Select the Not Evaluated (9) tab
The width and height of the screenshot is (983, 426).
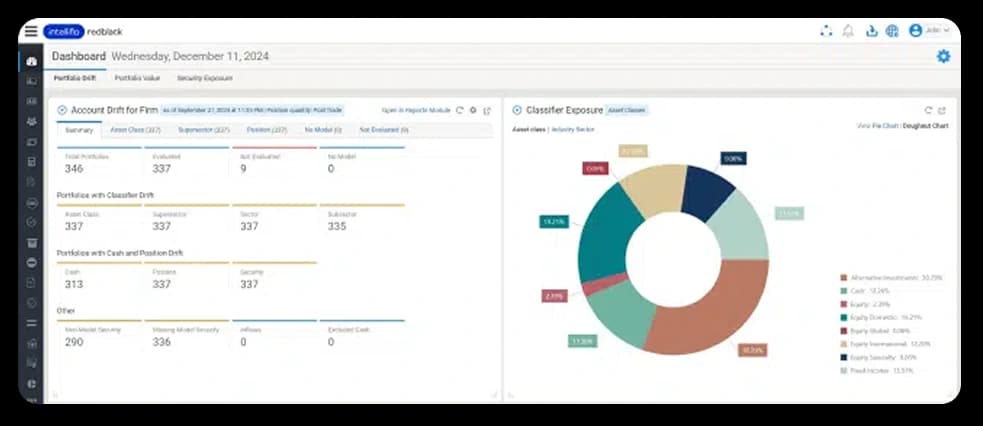pos(384,130)
